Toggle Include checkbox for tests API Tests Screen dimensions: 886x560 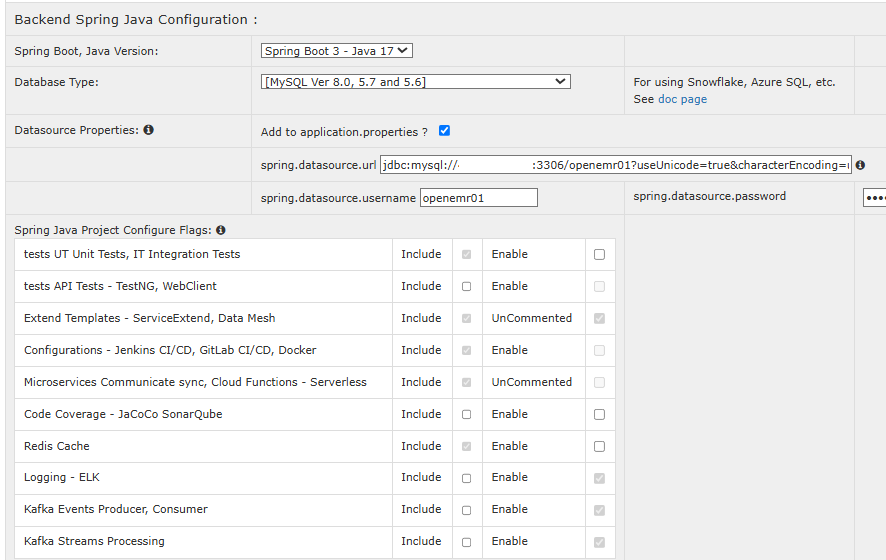[466, 286]
